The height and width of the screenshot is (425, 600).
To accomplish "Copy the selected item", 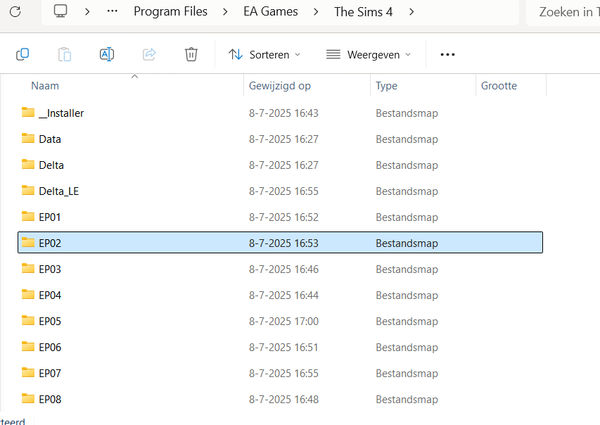I will point(23,54).
